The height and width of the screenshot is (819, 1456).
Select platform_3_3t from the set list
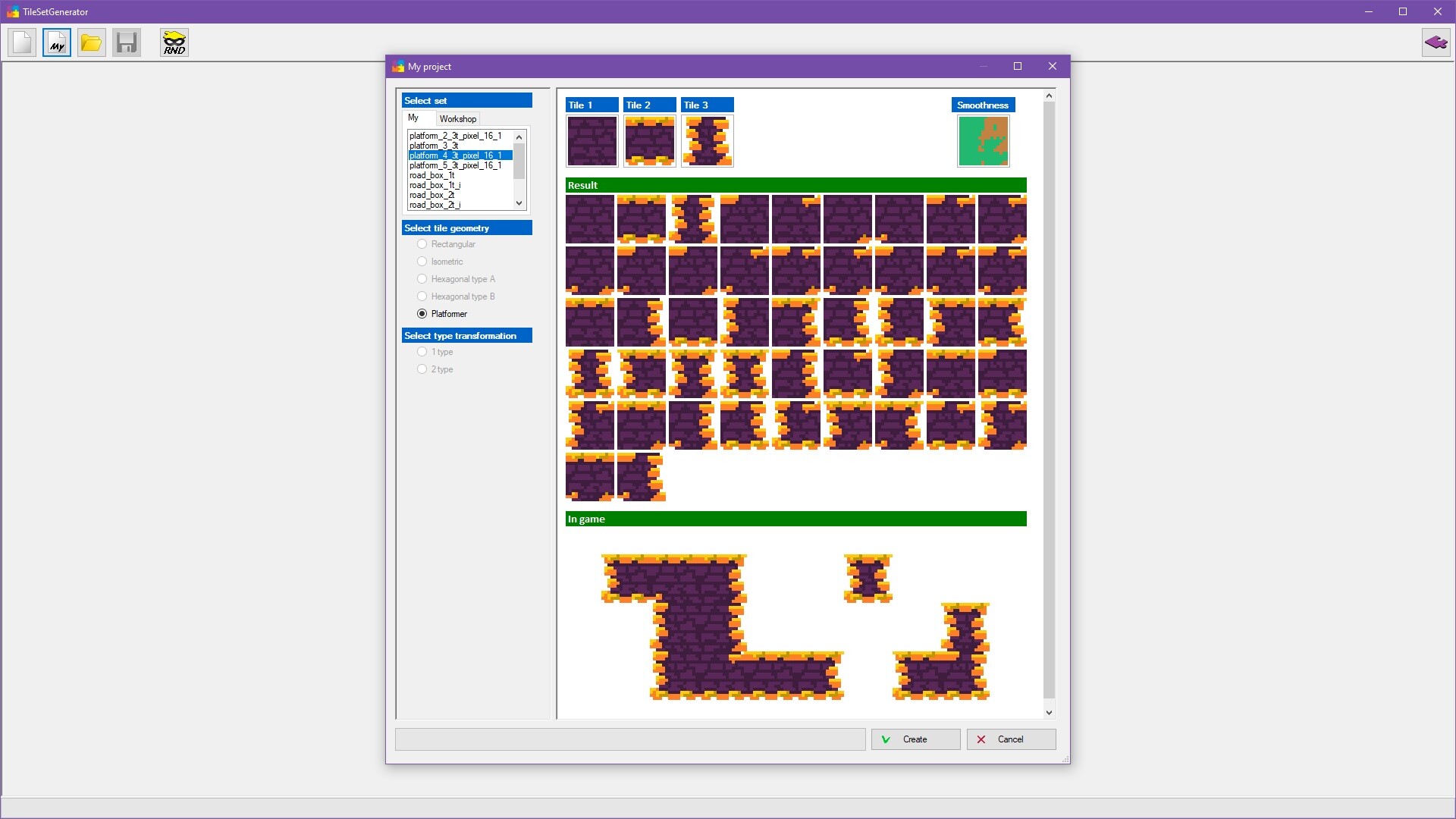[x=435, y=146]
